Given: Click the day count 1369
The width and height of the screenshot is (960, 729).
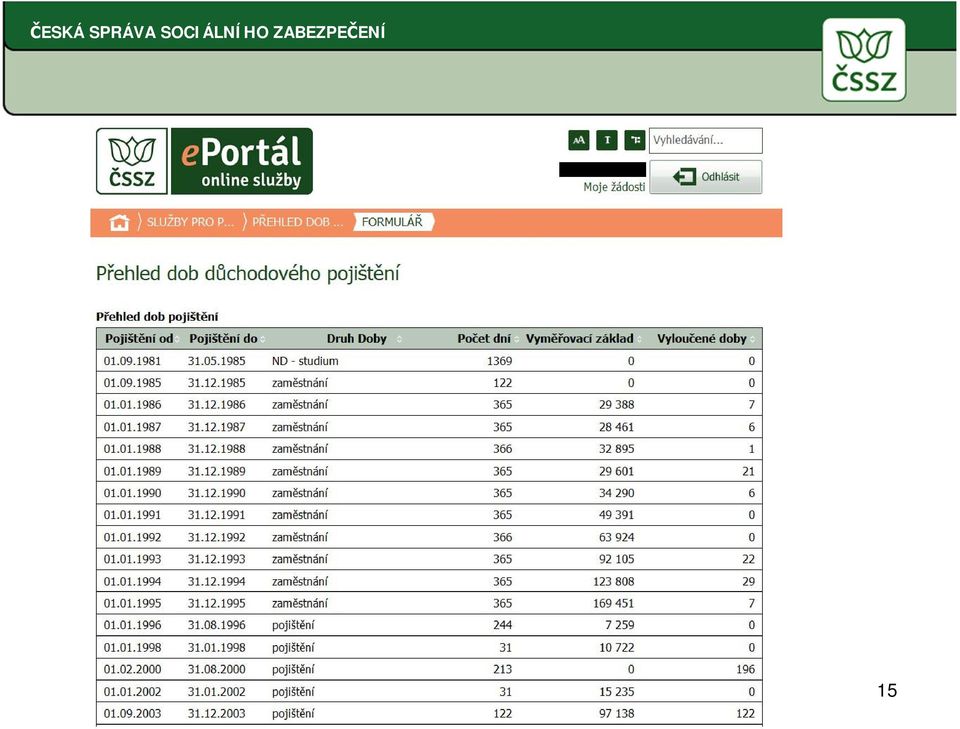Looking at the screenshot, I should 500,361.
